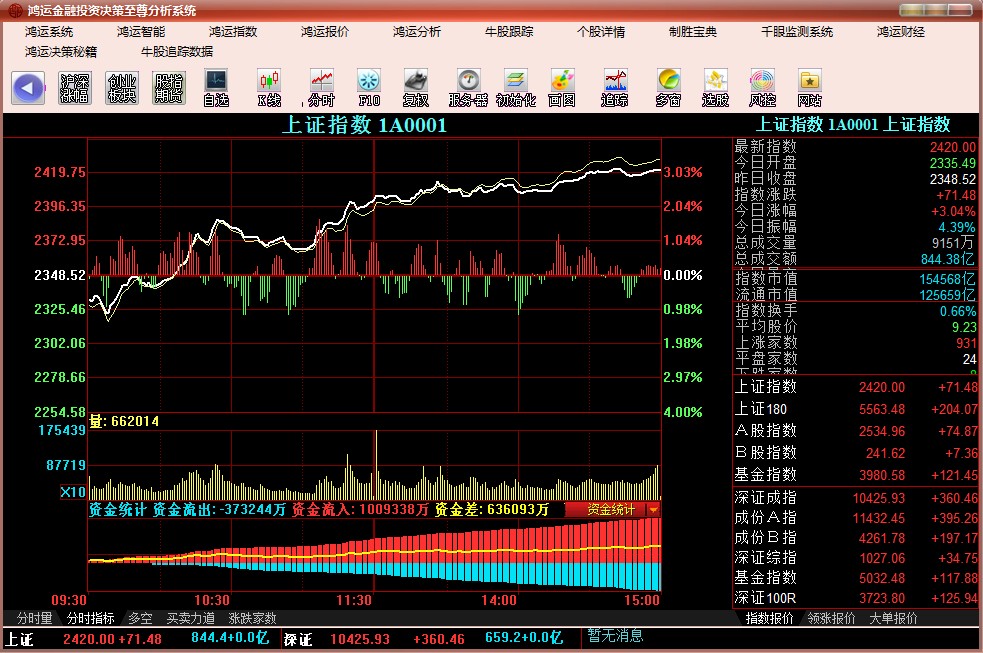Select the 成份A指 row

point(856,518)
